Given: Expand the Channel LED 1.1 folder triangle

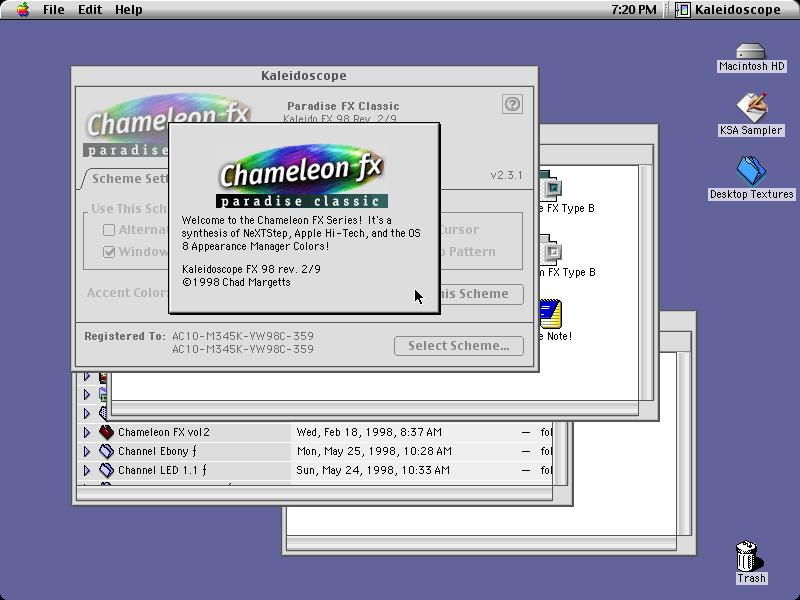Looking at the screenshot, I should [87, 470].
